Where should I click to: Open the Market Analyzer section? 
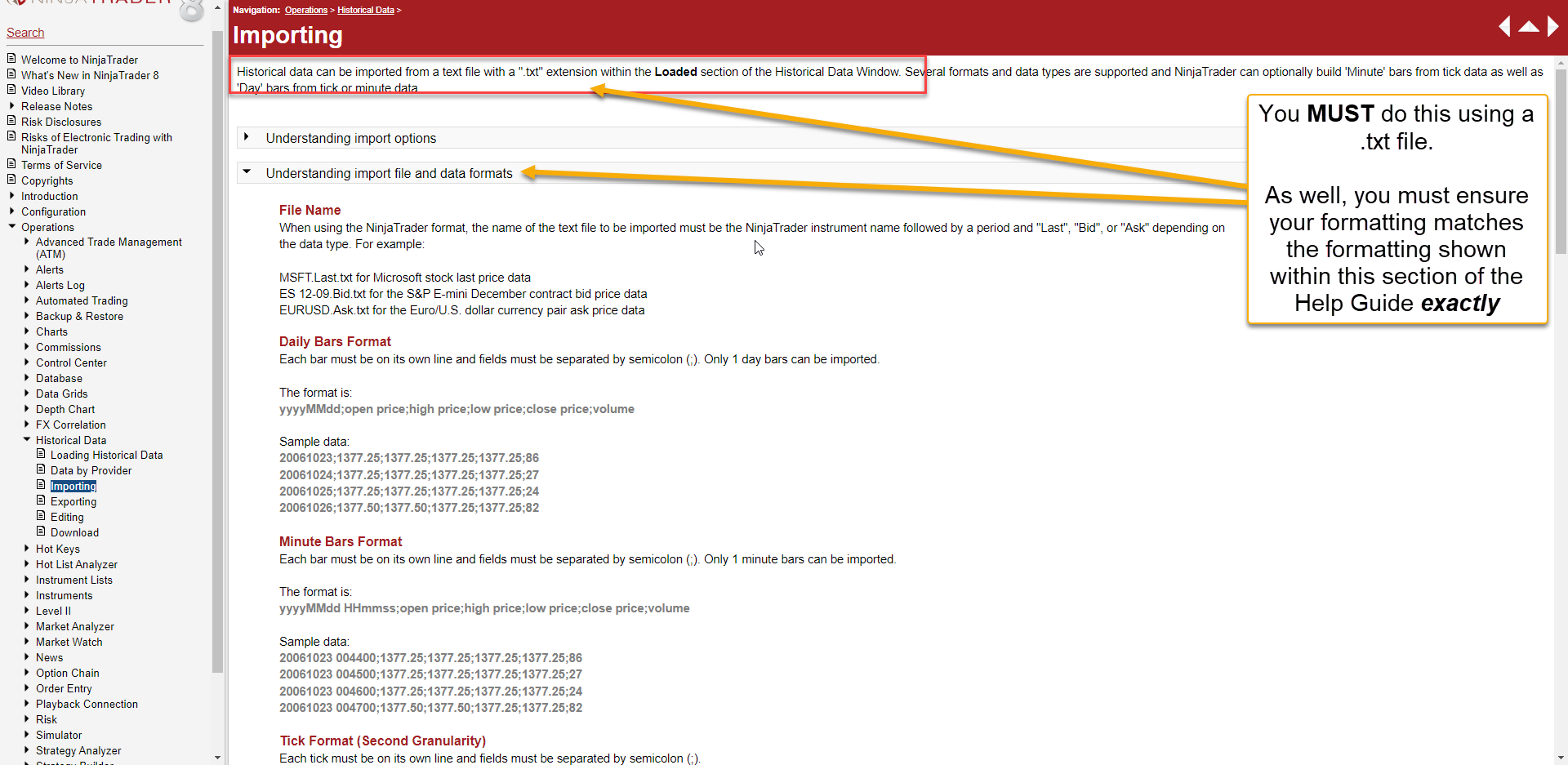[75, 626]
